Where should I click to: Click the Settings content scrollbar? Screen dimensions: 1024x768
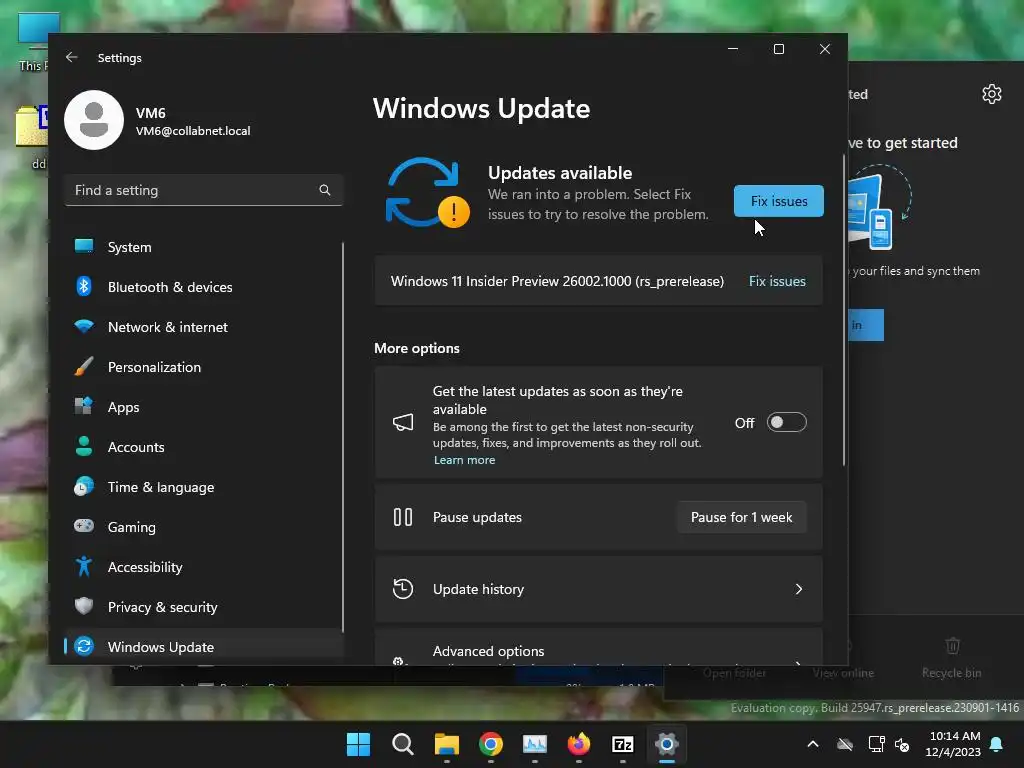844,310
